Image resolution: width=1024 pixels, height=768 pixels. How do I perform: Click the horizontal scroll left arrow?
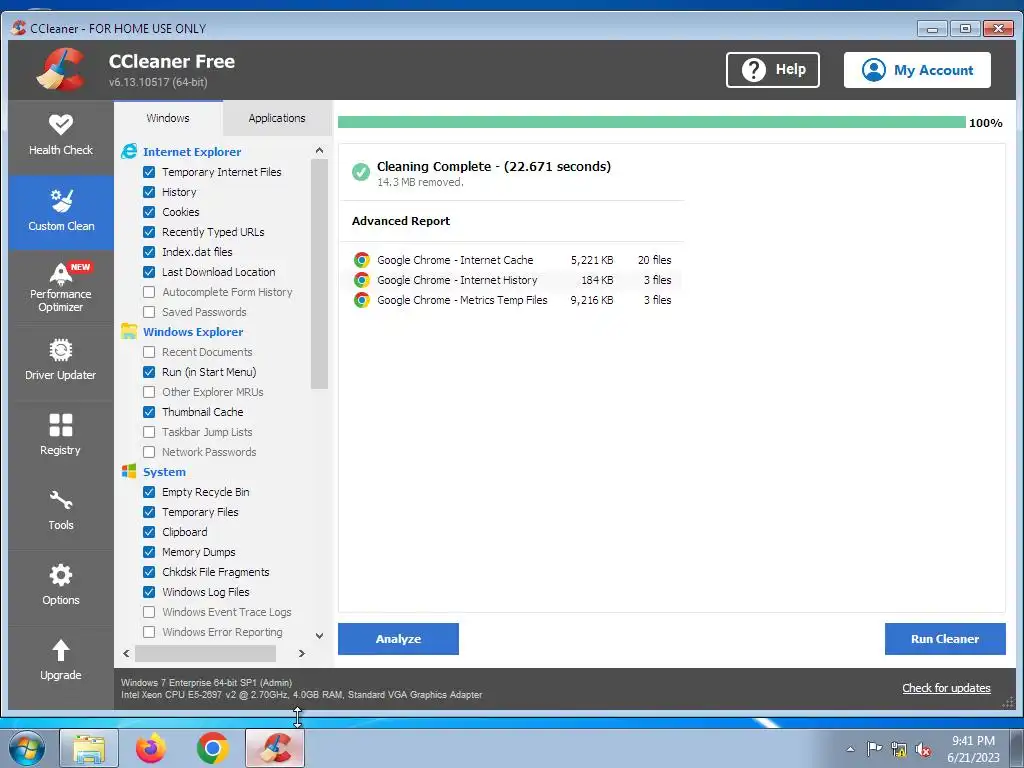click(x=126, y=653)
